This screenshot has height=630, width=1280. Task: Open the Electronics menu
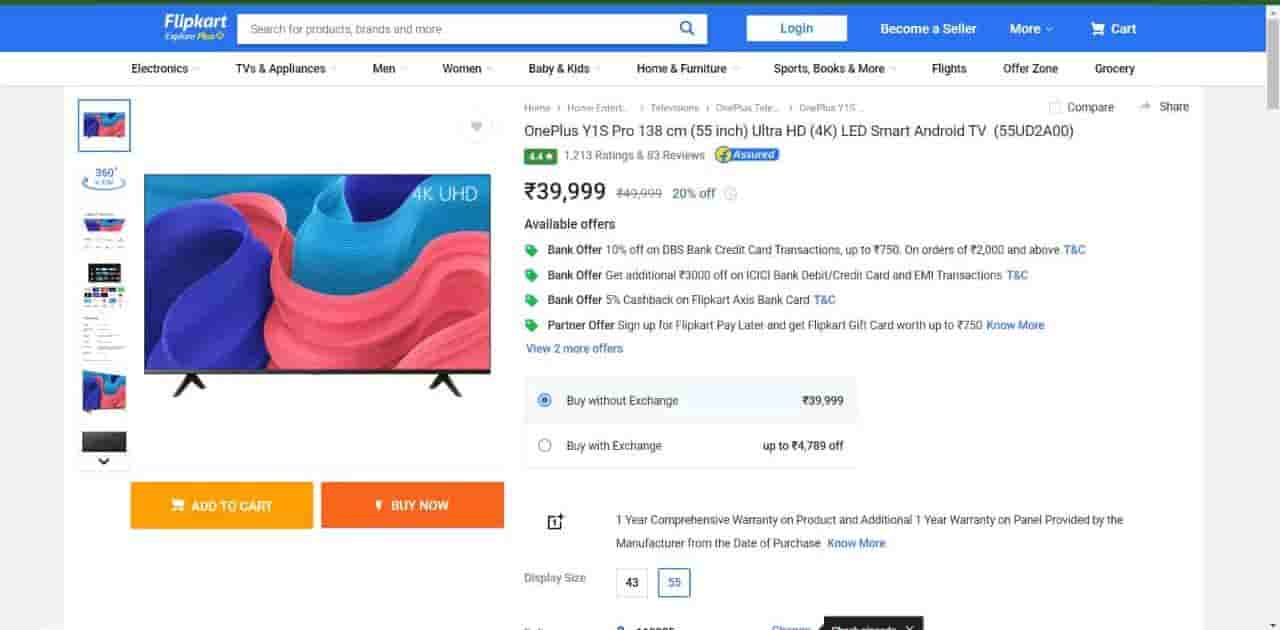(160, 69)
